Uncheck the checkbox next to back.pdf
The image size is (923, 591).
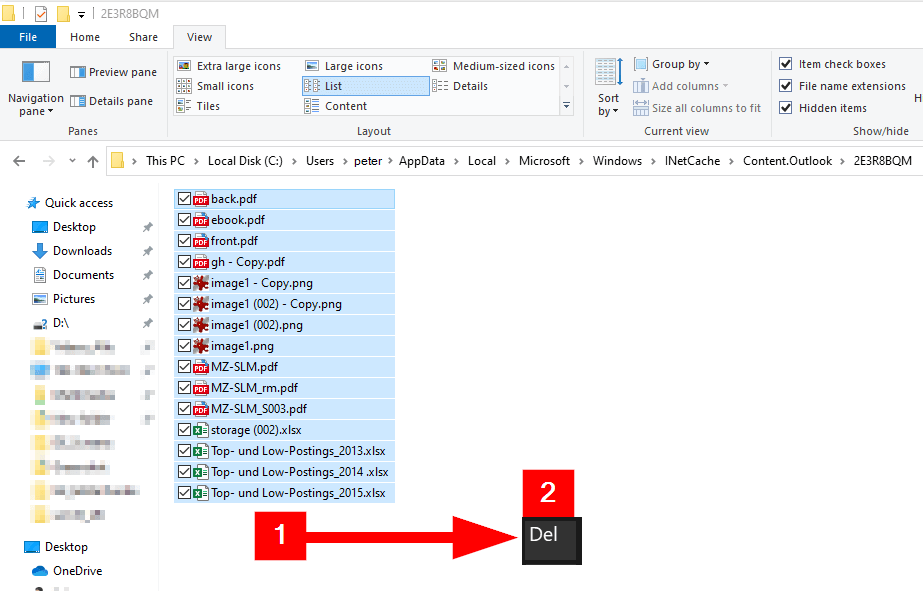(183, 198)
